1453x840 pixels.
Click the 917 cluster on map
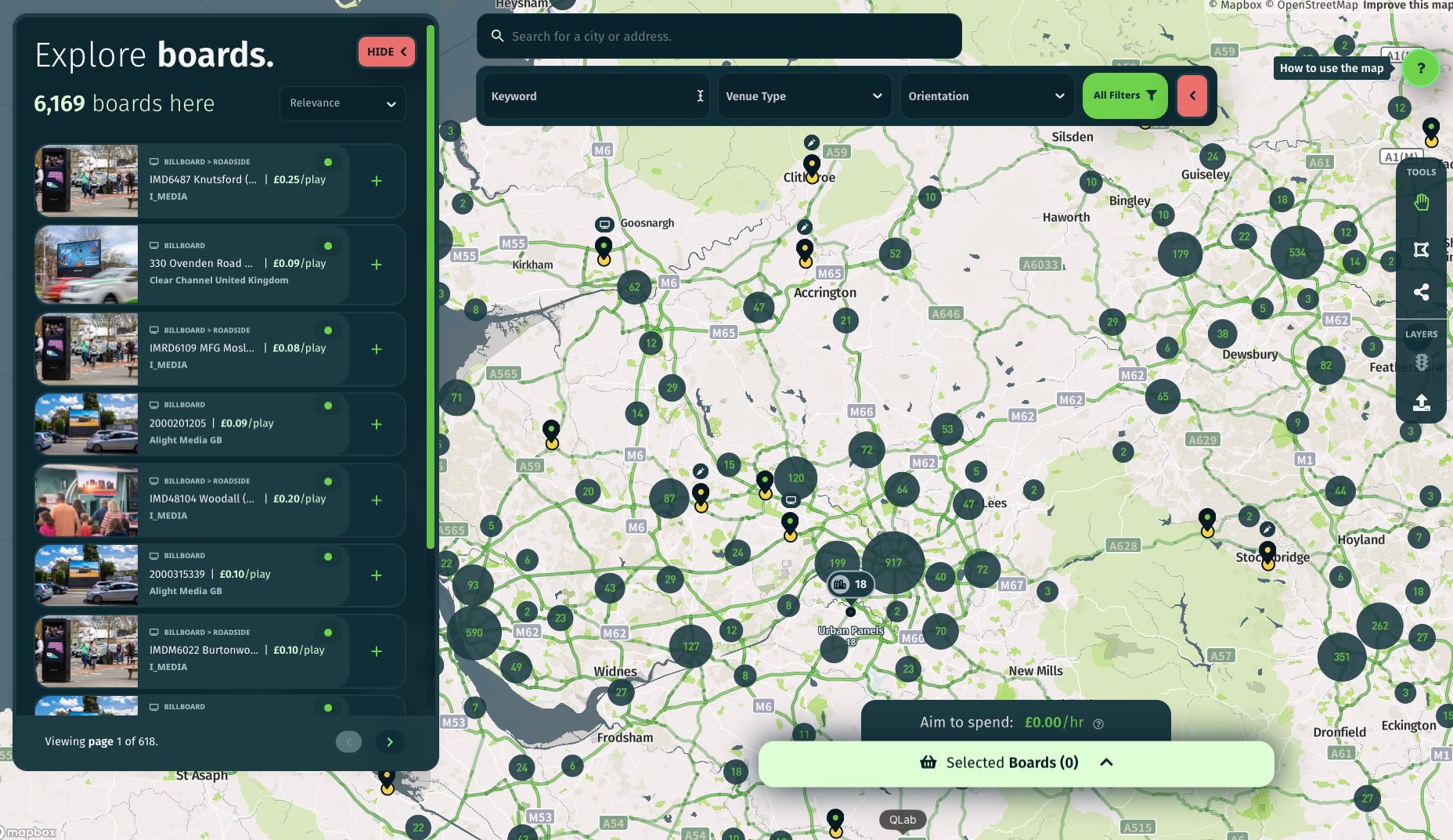click(x=893, y=563)
